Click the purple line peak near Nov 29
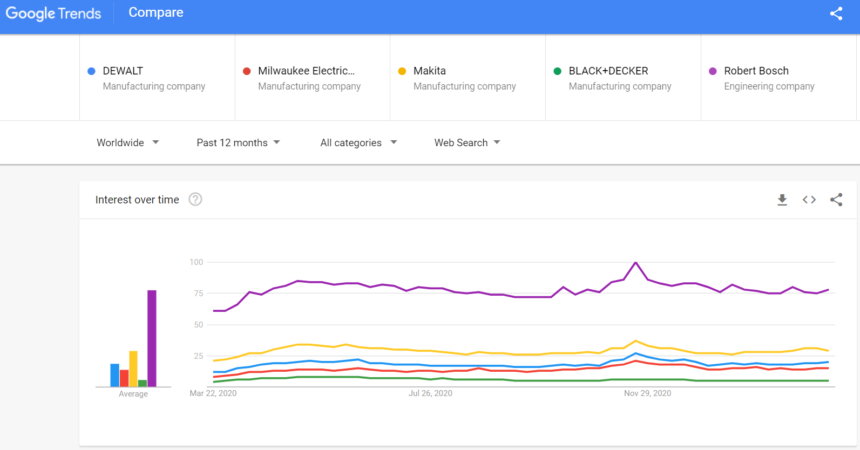Viewport: 860px width, 450px height. 636,263
